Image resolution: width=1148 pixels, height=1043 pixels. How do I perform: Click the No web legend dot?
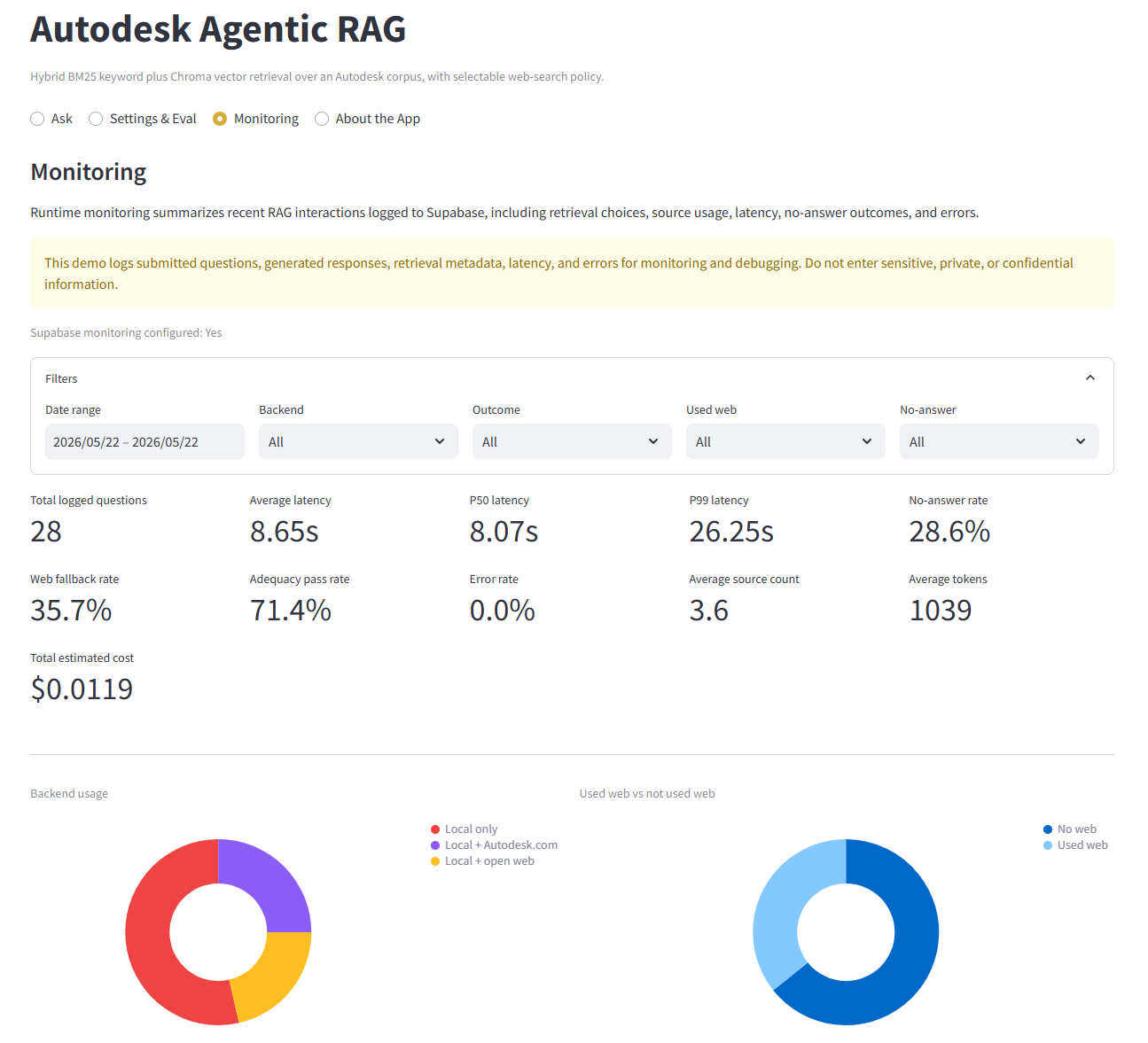tap(1048, 829)
